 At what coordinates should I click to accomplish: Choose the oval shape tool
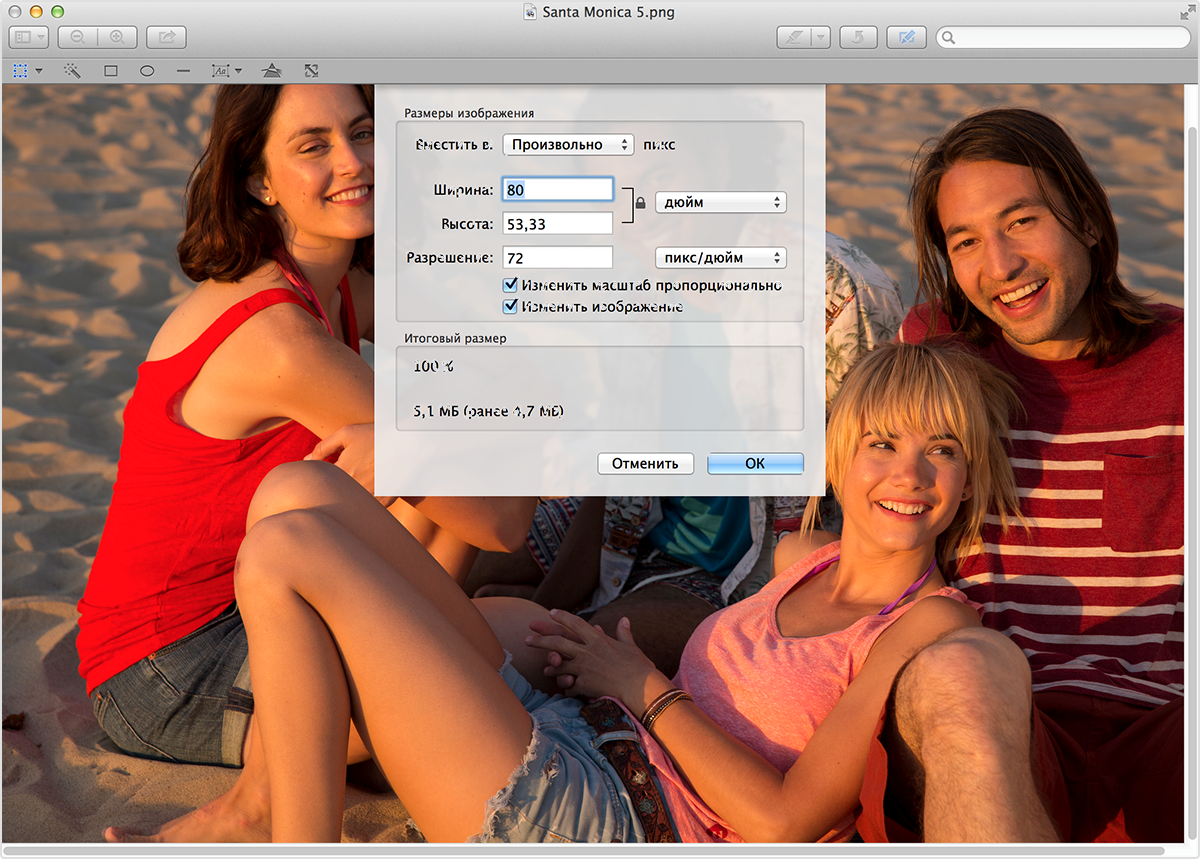click(147, 71)
